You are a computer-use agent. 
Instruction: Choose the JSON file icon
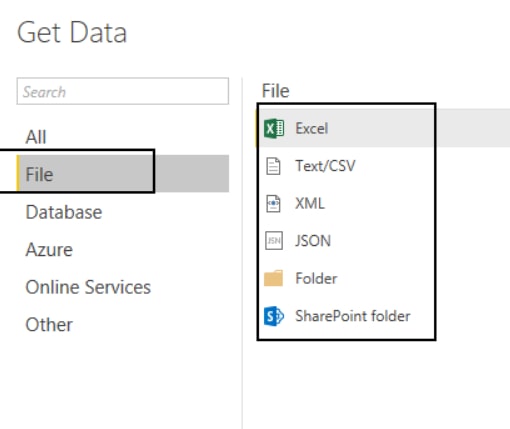(274, 241)
